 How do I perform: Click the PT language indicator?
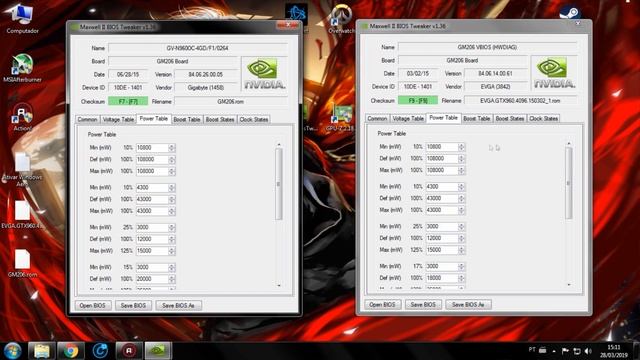pyautogui.click(x=532, y=350)
